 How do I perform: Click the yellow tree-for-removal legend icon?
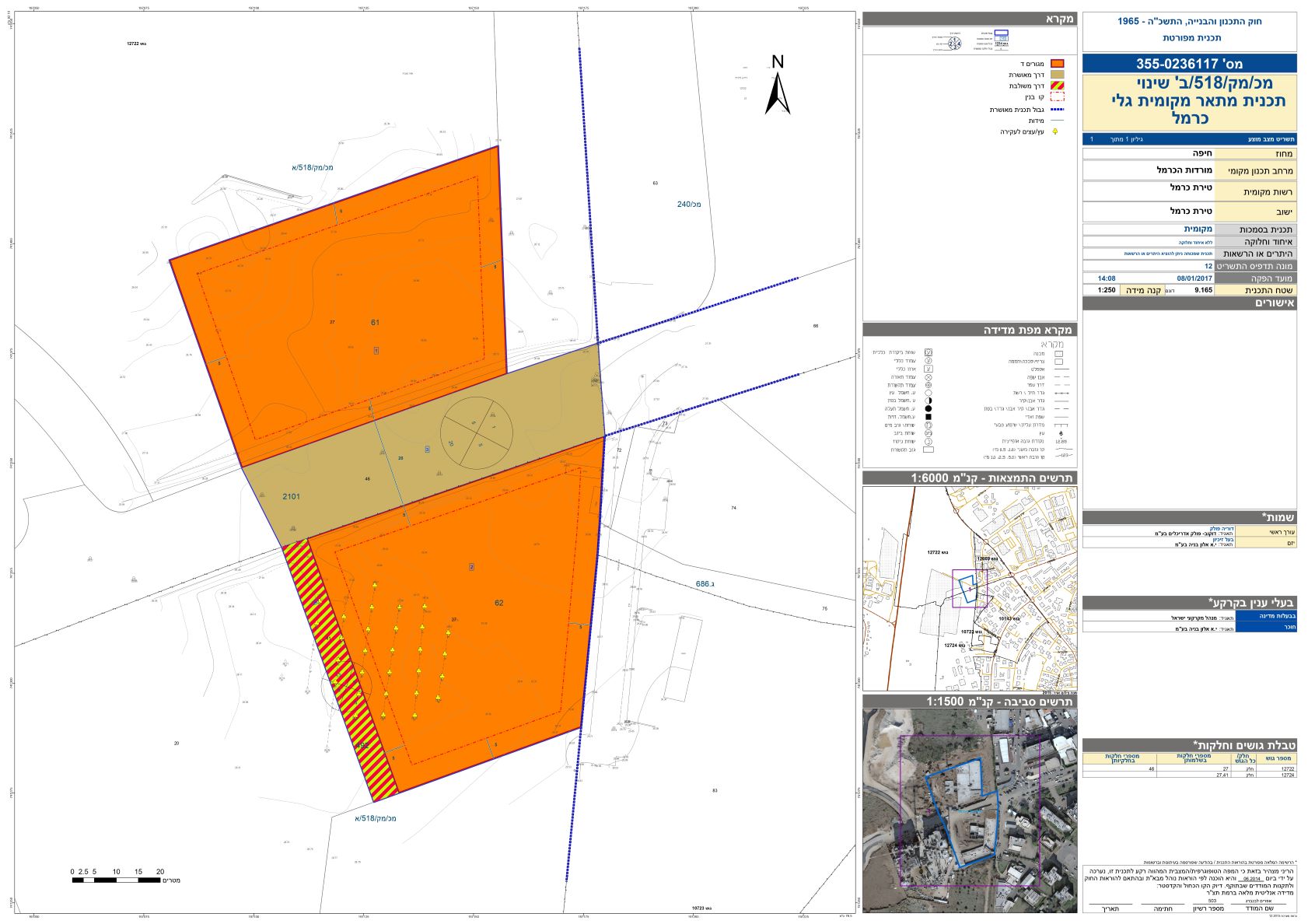click(1055, 132)
